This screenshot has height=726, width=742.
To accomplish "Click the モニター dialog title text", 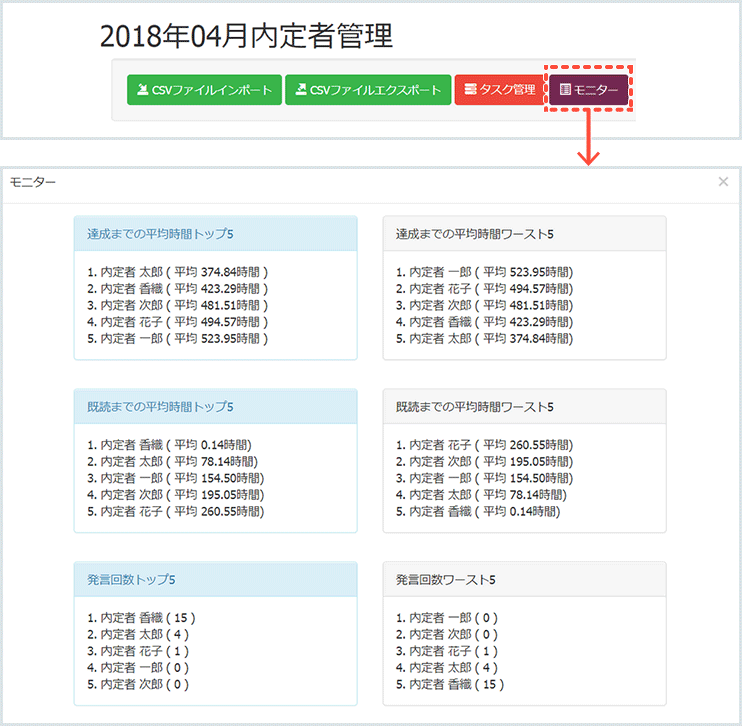I will (x=33, y=182).
